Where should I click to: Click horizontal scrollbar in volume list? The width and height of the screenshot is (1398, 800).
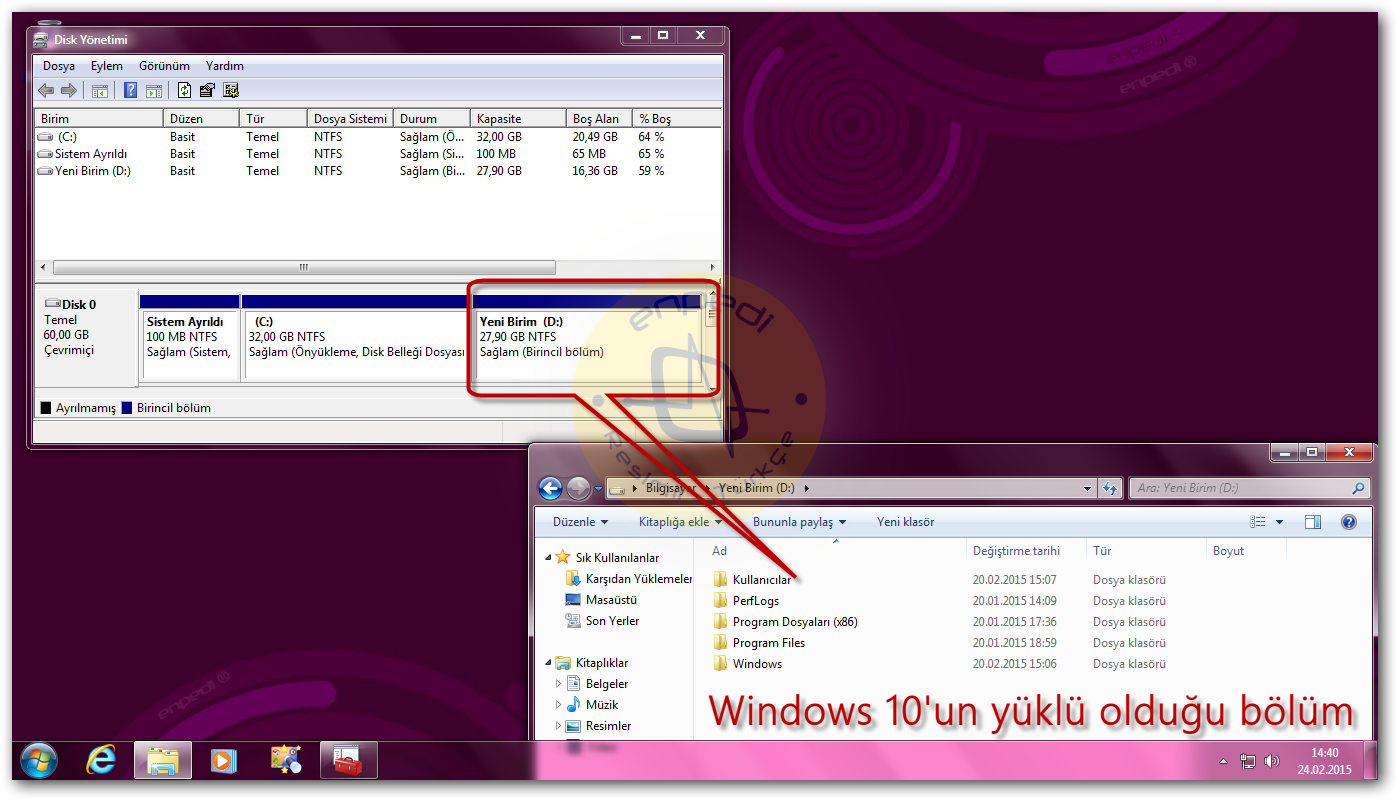(304, 268)
